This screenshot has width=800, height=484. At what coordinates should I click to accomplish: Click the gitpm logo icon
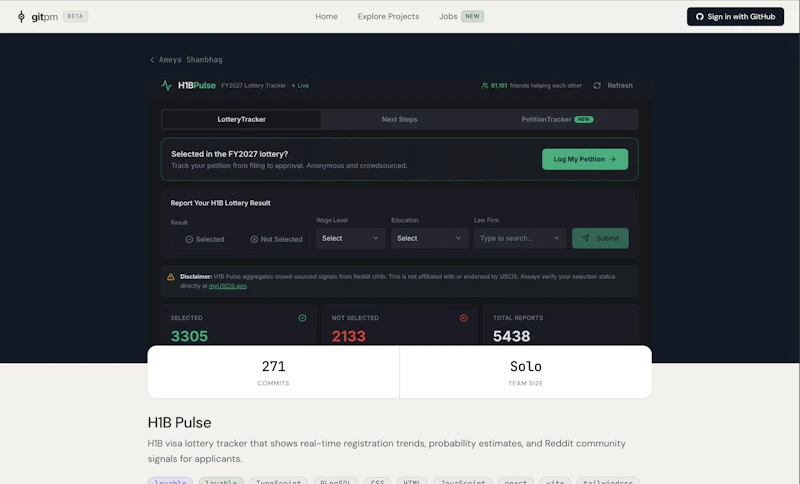21,17
